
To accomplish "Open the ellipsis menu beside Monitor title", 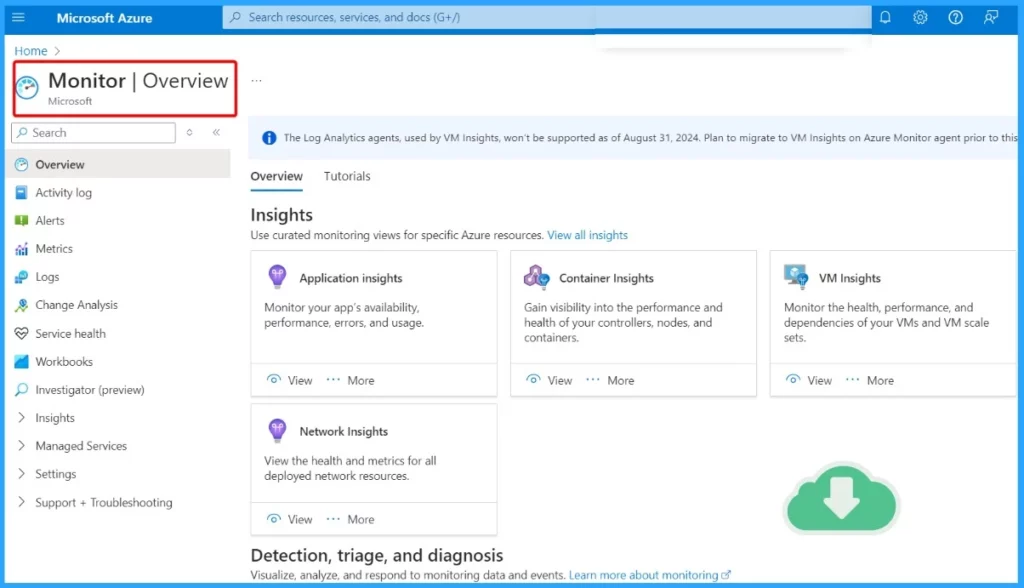I will (x=257, y=80).
